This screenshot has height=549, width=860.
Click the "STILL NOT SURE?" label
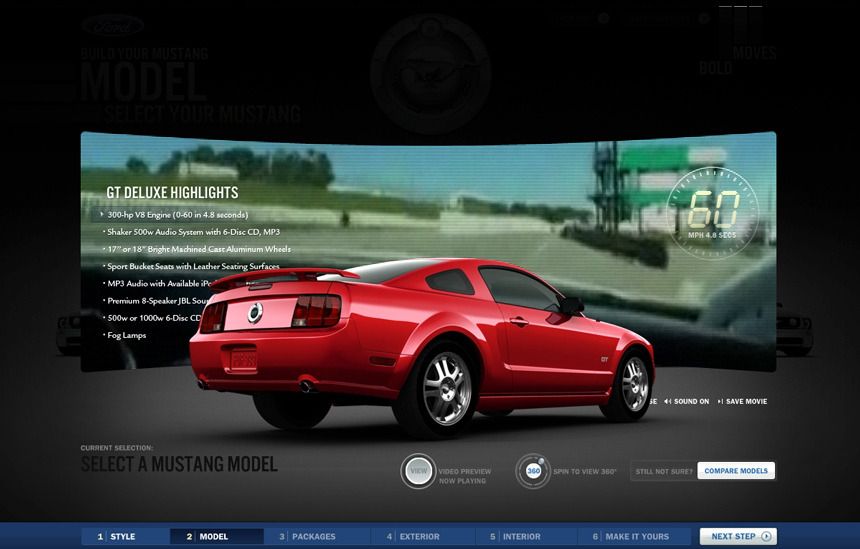pos(664,471)
